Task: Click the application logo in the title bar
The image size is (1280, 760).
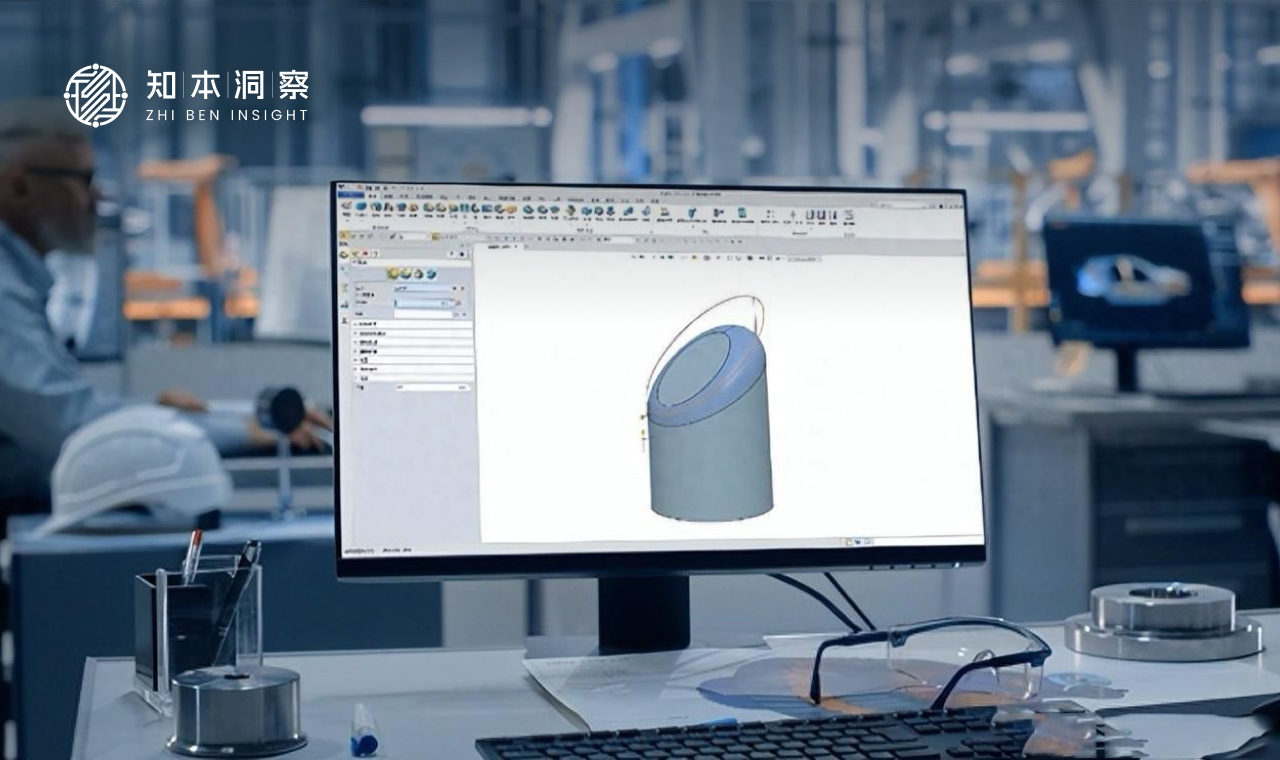Action: pyautogui.click(x=342, y=187)
